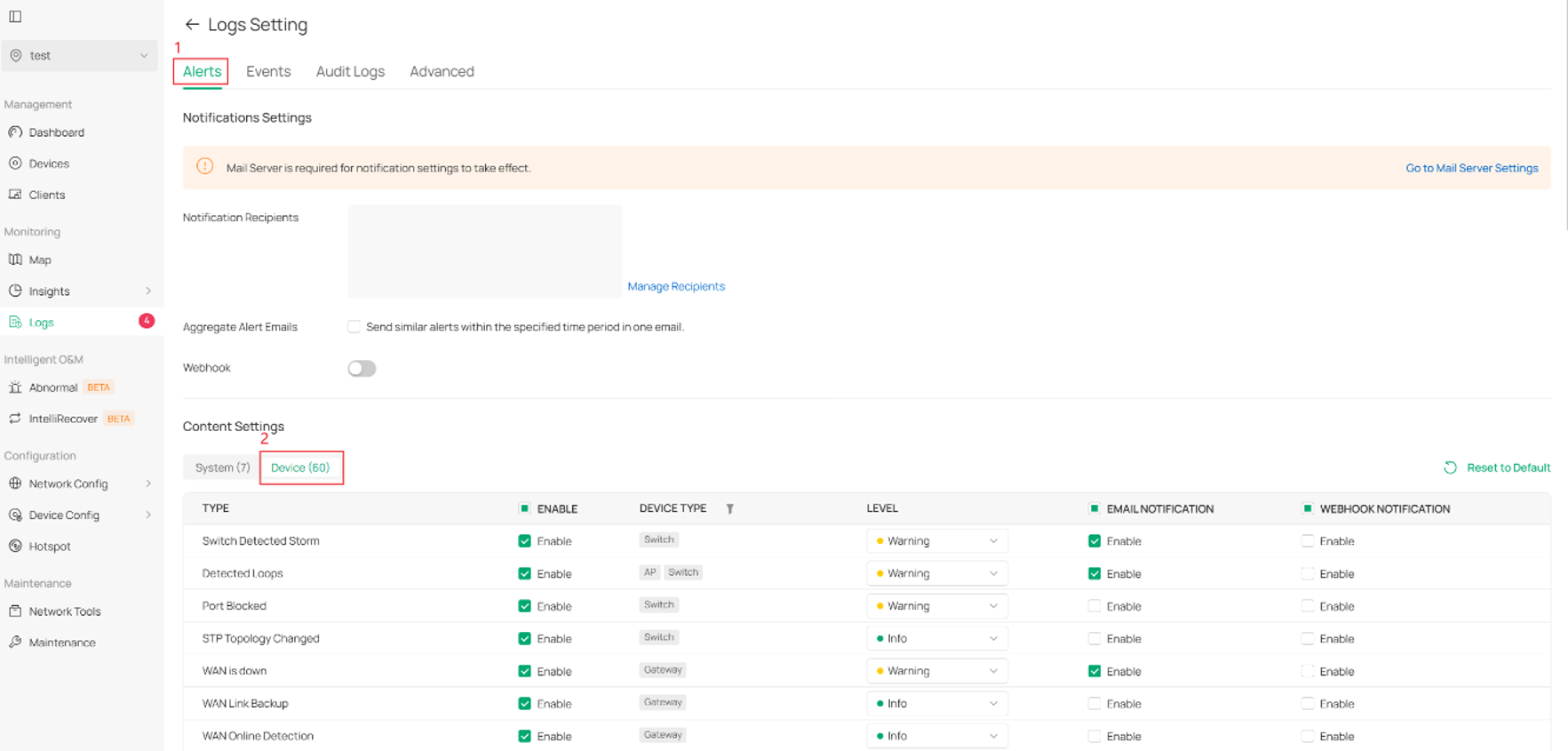Toggle the Webhook switch
Viewport: 1568px width, 751px height.
tap(362, 368)
